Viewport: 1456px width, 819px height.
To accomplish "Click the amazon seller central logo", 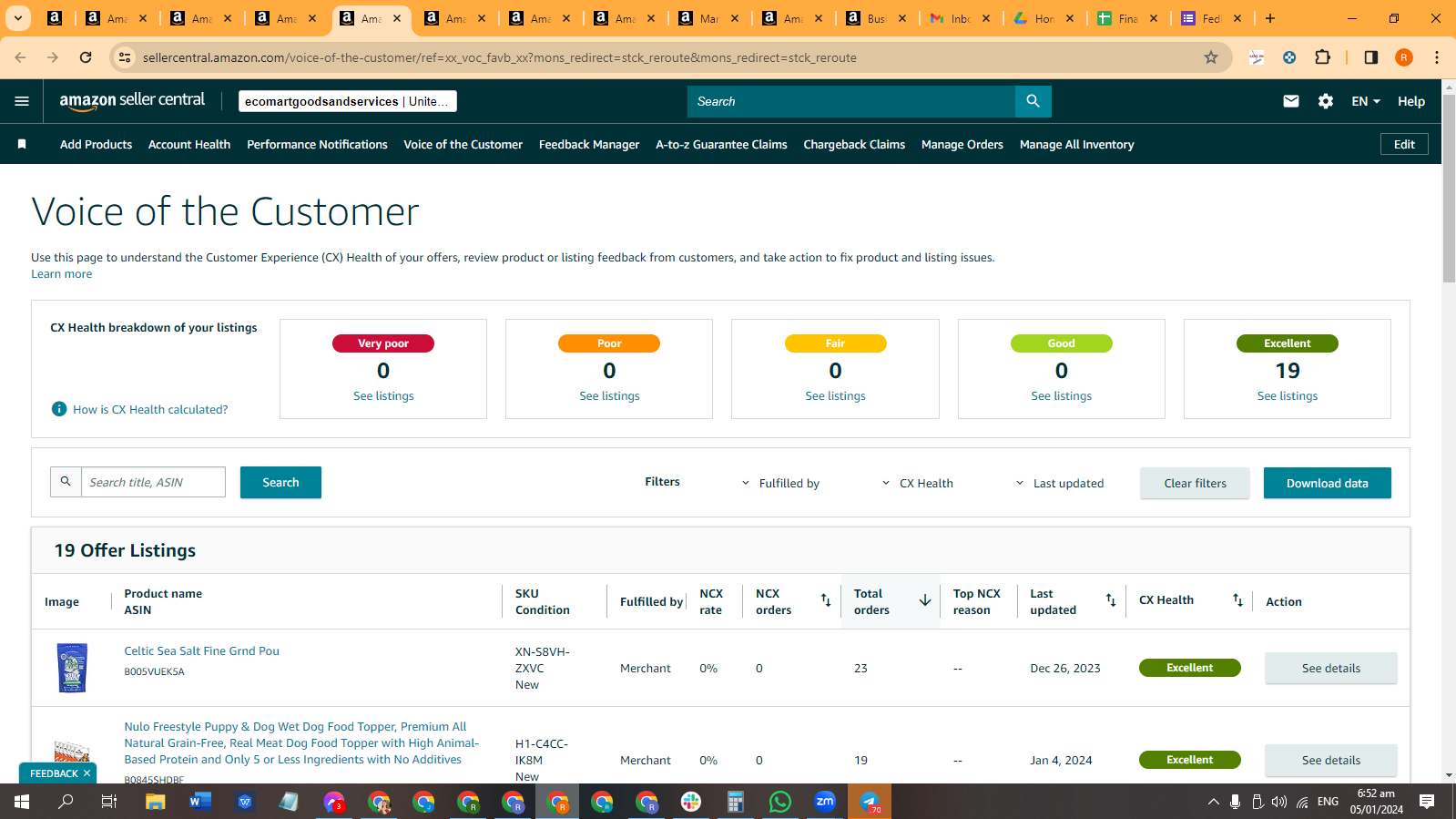I will click(x=132, y=101).
